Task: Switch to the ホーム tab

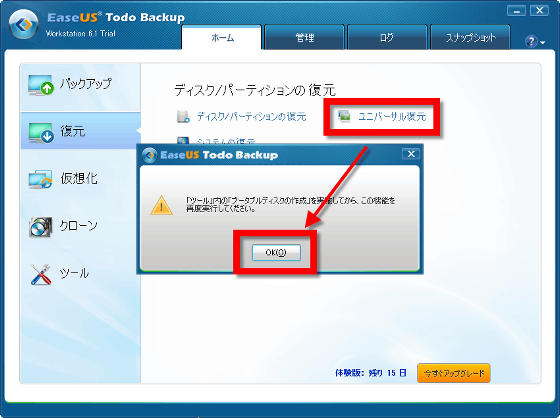Action: [x=221, y=38]
